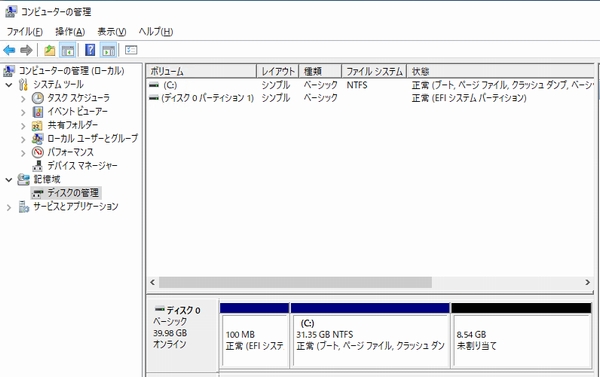Viewport: 600px width, 377px height.
Task: Expand the タスク スケジューラ node
Action: coord(23,99)
